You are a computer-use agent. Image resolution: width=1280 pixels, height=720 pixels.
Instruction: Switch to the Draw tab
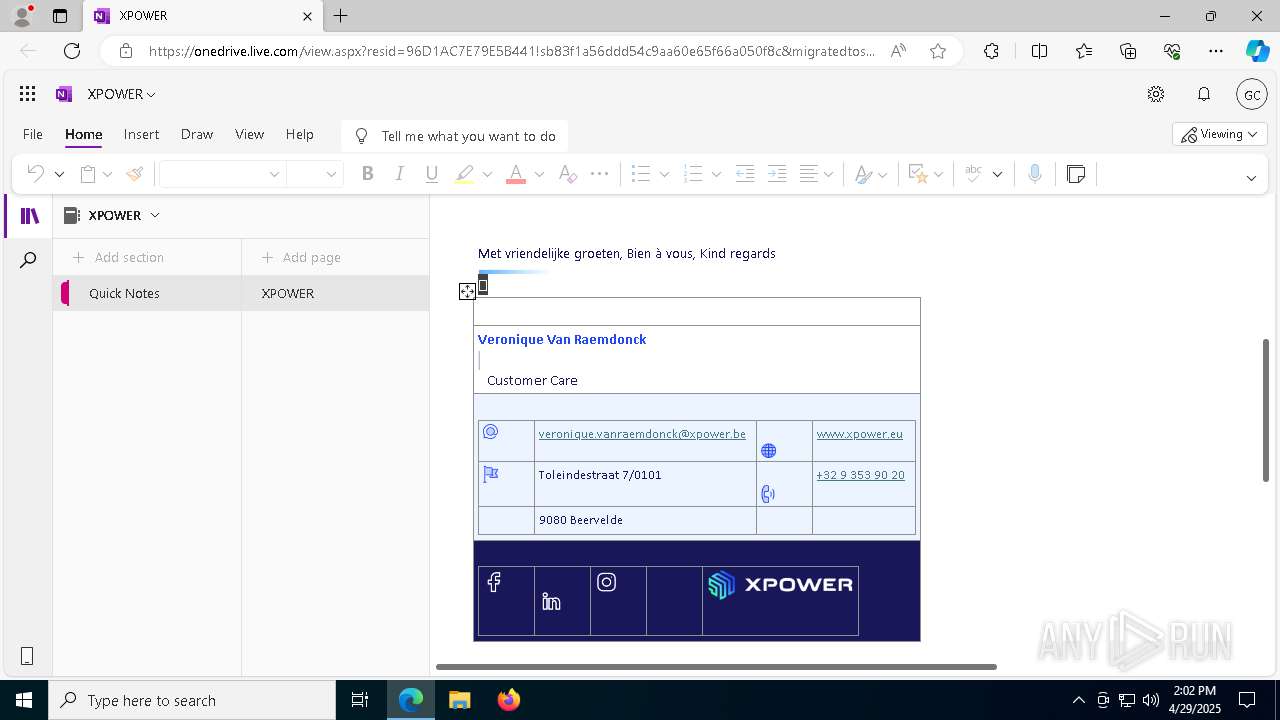(x=197, y=134)
